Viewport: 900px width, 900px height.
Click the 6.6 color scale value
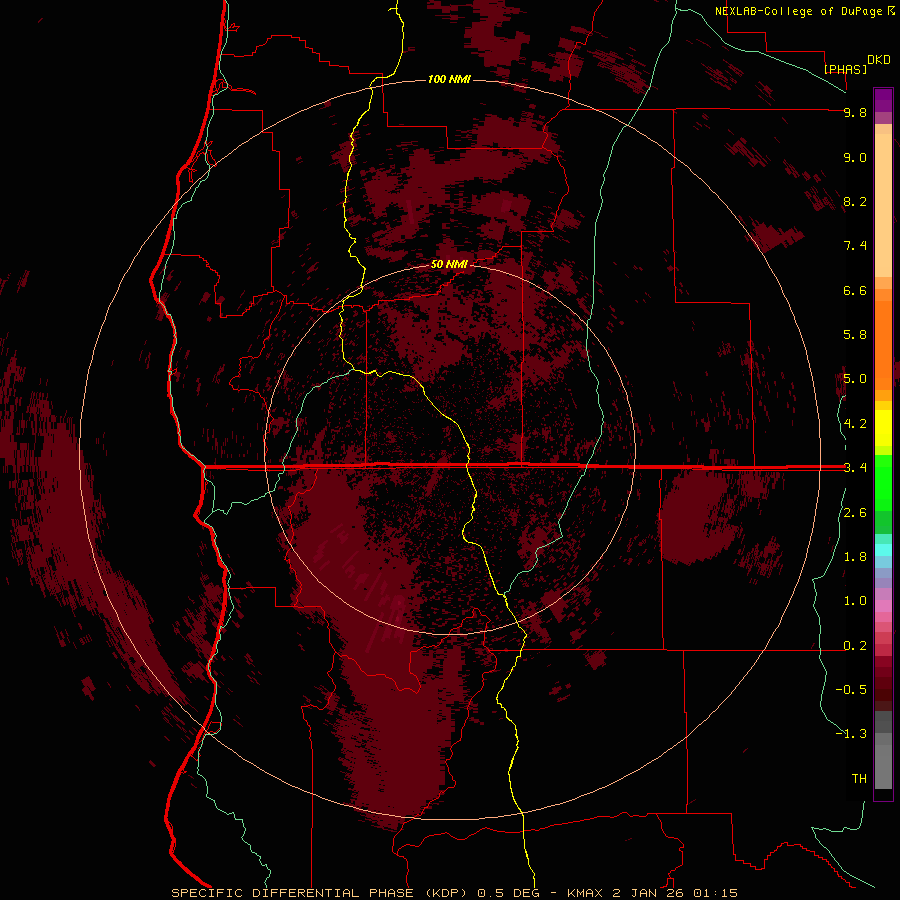coord(855,290)
